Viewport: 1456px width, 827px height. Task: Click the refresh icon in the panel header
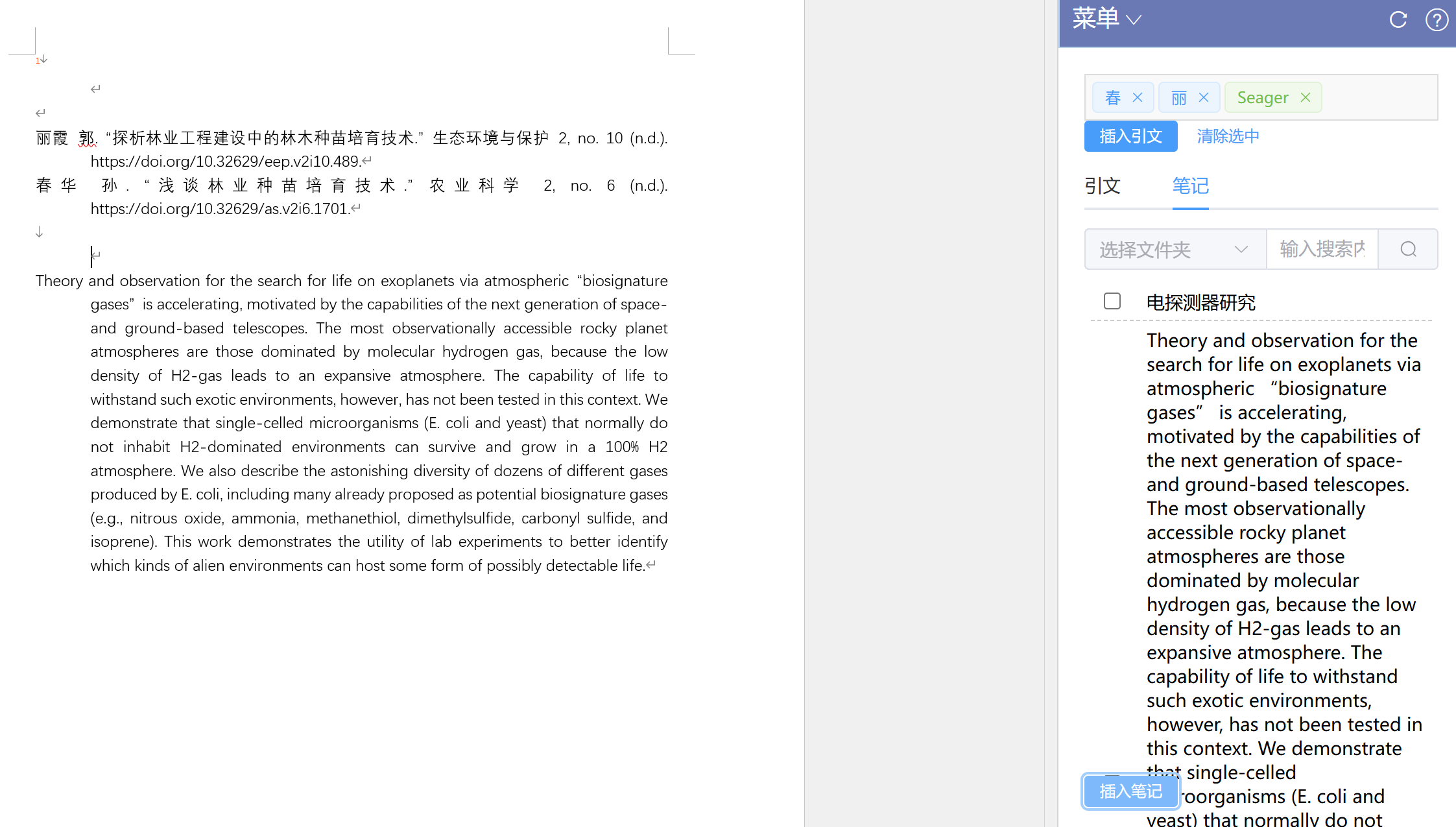[x=1398, y=19]
